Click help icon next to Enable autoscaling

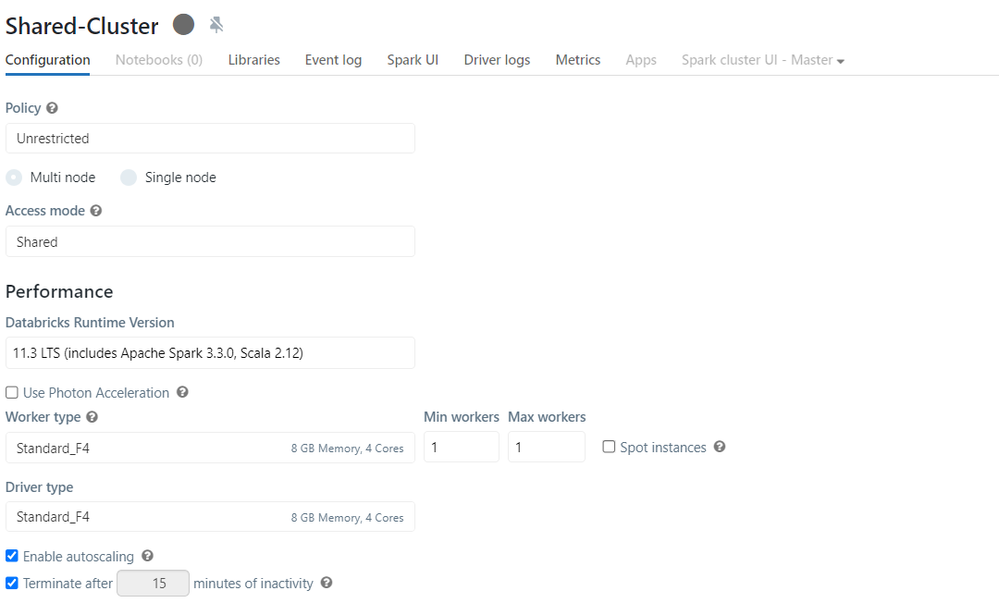[x=147, y=556]
